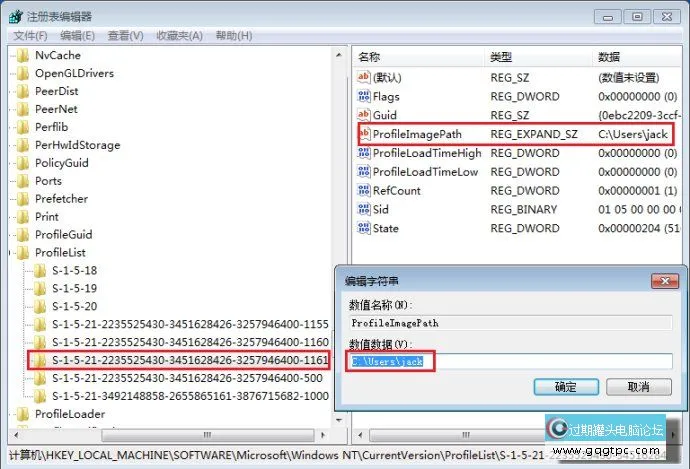Click the PeerNet folder icon
The width and height of the screenshot is (690, 469).
[23, 109]
